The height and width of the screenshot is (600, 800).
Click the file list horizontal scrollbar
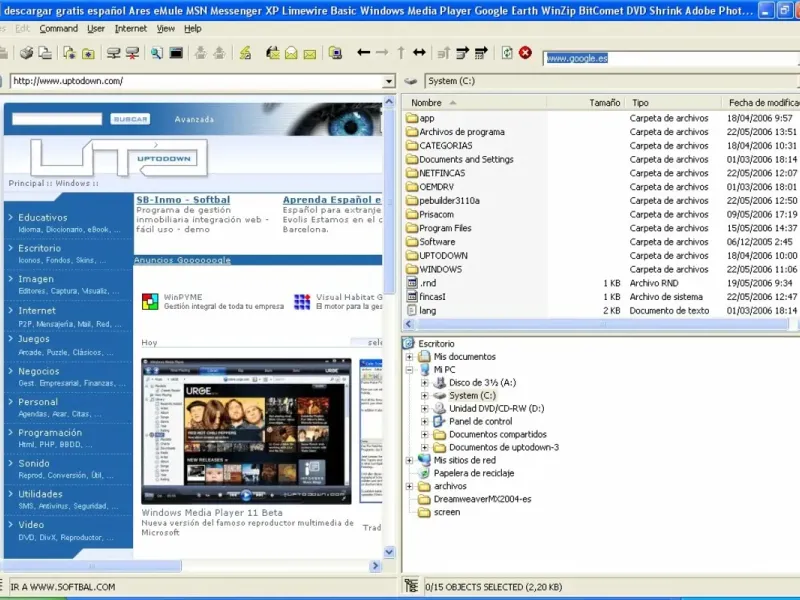pyautogui.click(x=601, y=324)
